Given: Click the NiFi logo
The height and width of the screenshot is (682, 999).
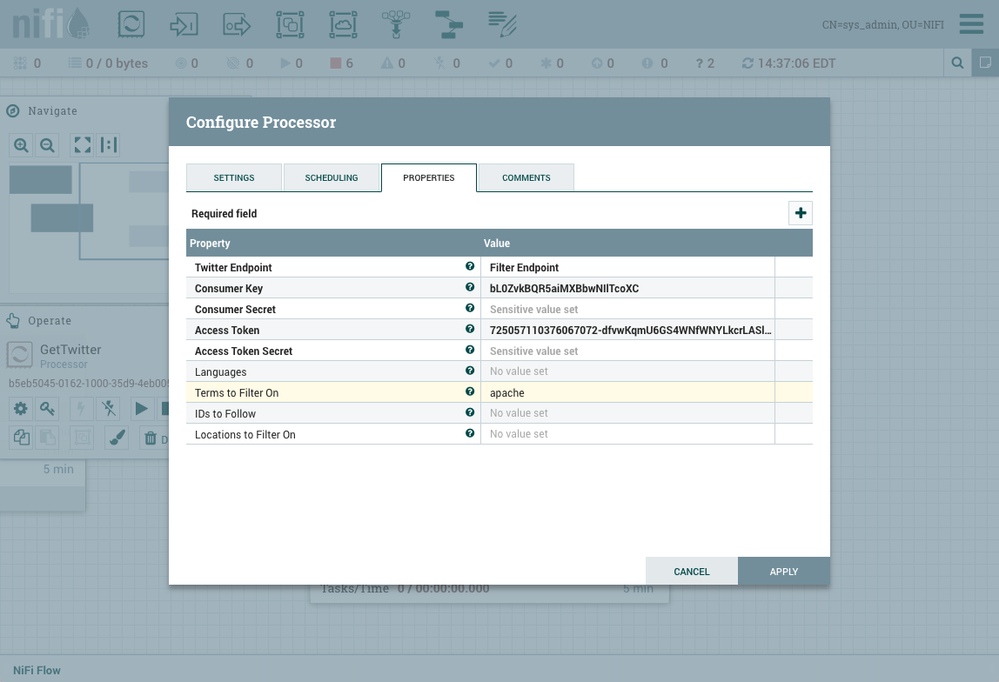Looking at the screenshot, I should (51, 24).
